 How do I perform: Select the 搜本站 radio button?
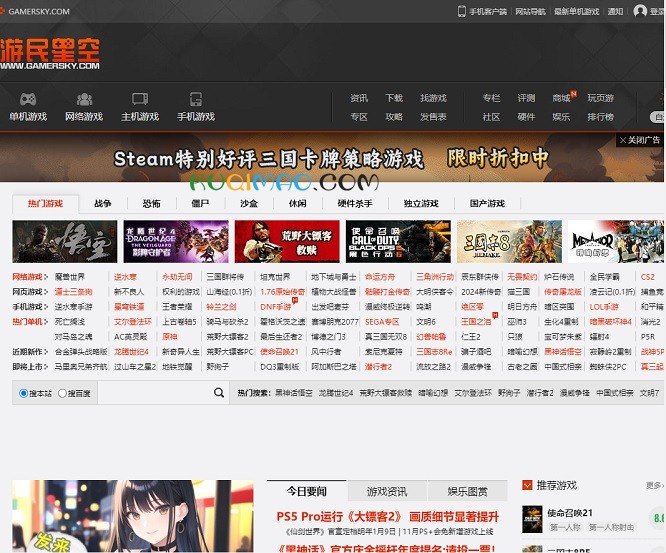24,393
